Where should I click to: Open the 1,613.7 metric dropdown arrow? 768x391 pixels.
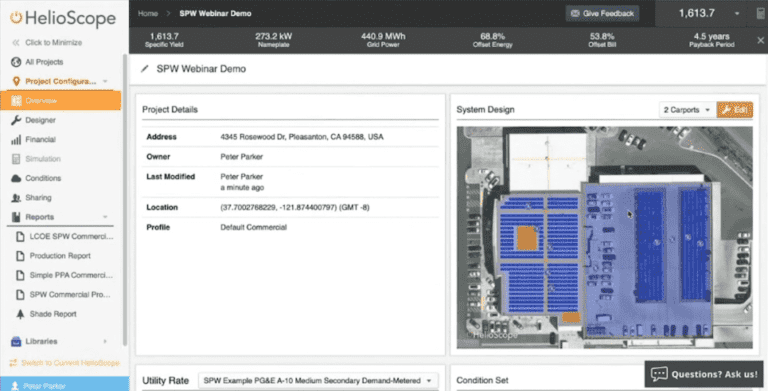pyautogui.click(x=737, y=14)
